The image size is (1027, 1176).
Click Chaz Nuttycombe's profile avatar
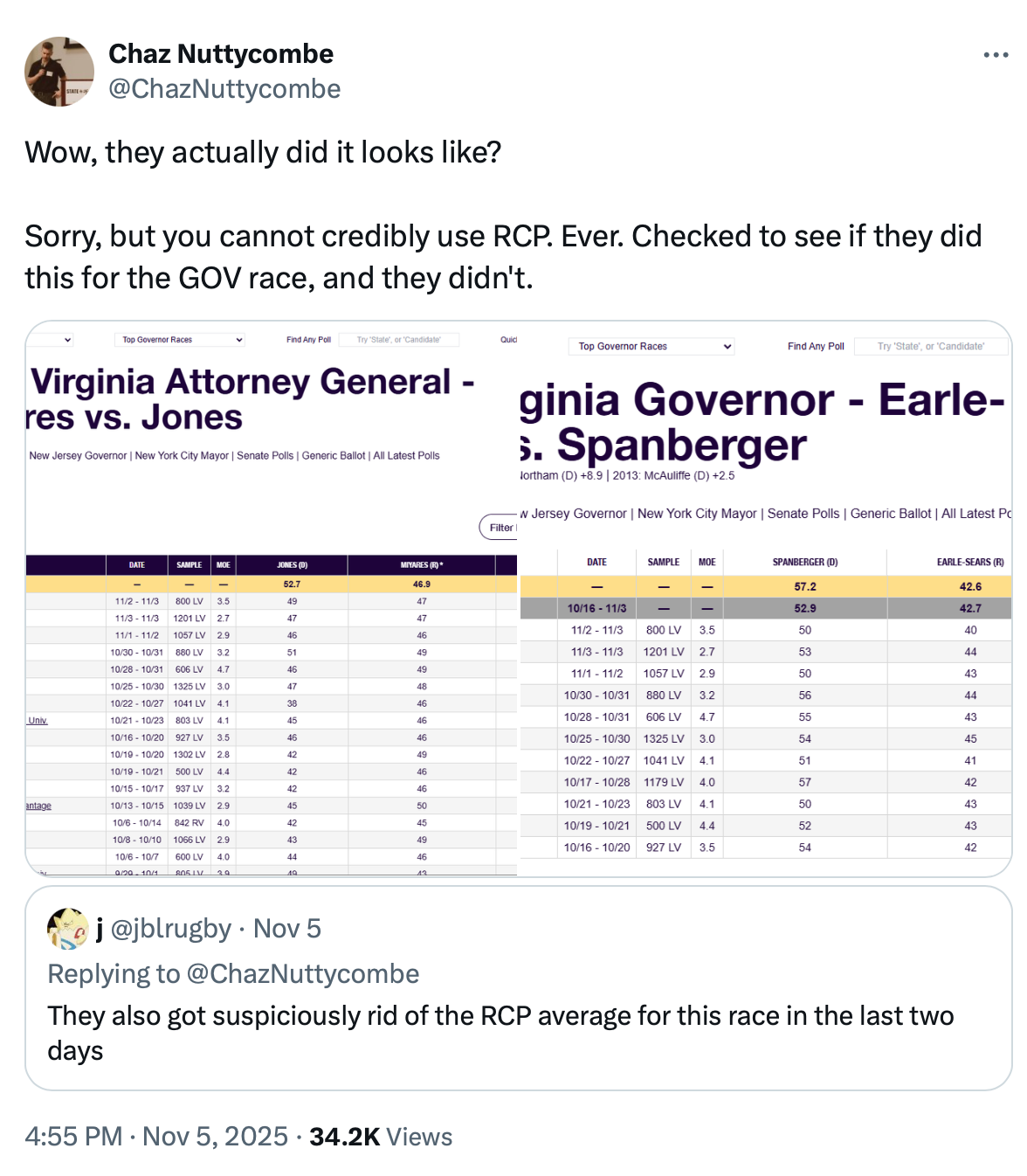59,72
